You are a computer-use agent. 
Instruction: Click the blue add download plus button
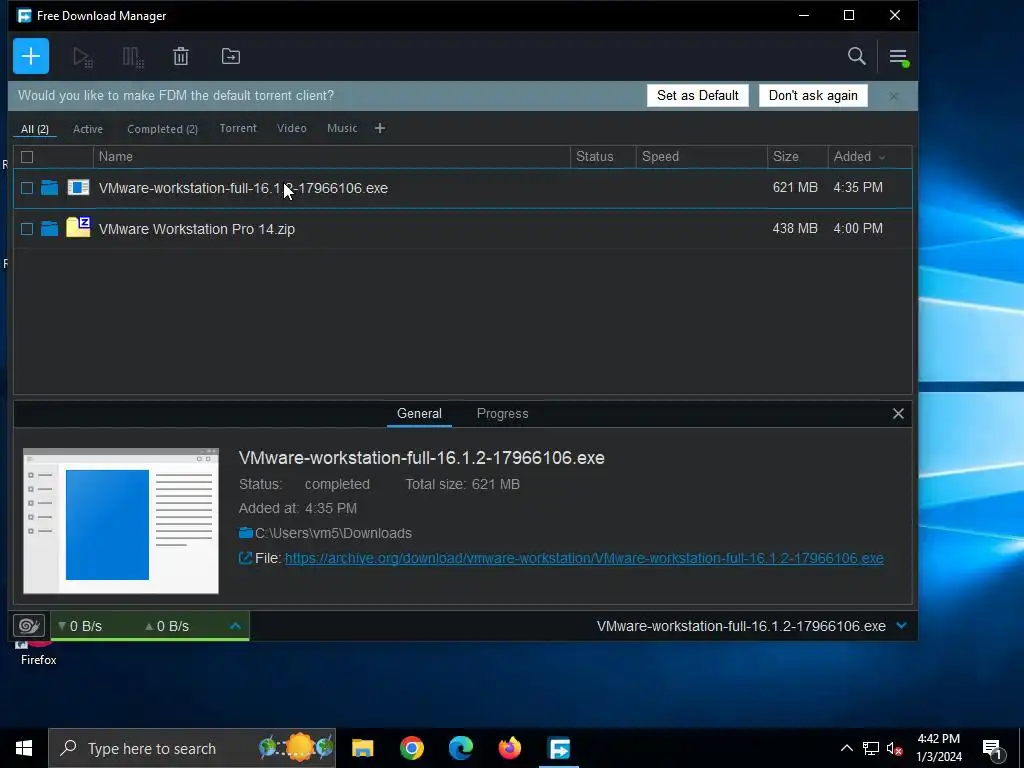point(31,56)
